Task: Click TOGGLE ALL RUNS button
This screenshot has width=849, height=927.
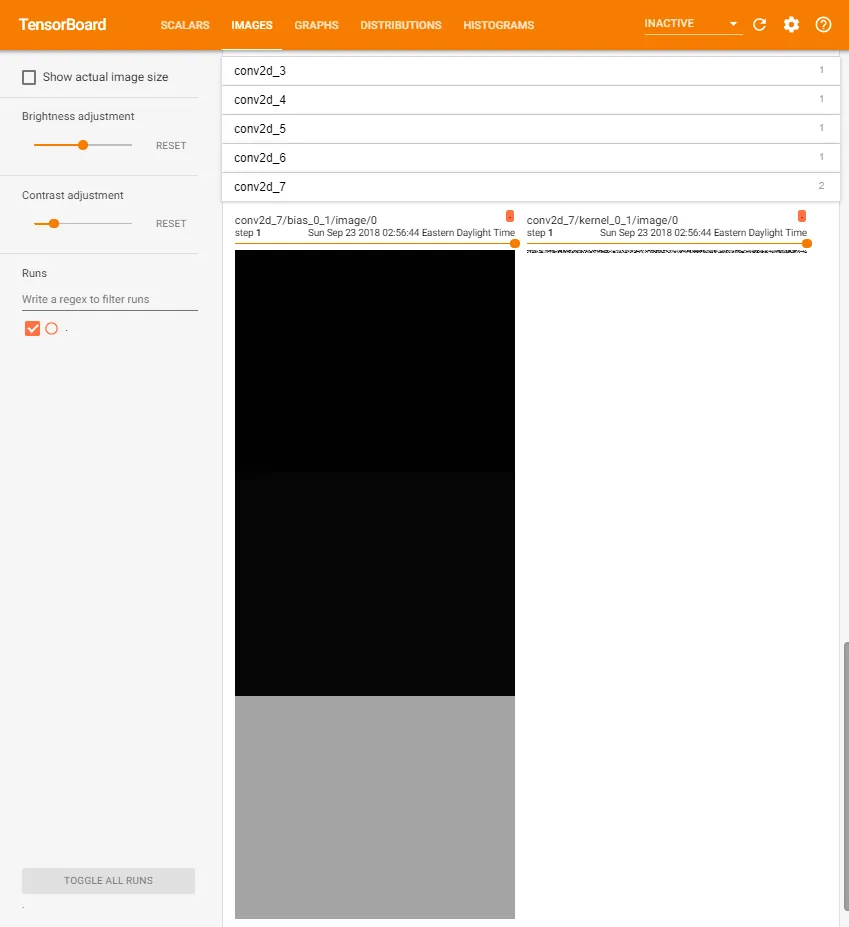Action: [108, 880]
